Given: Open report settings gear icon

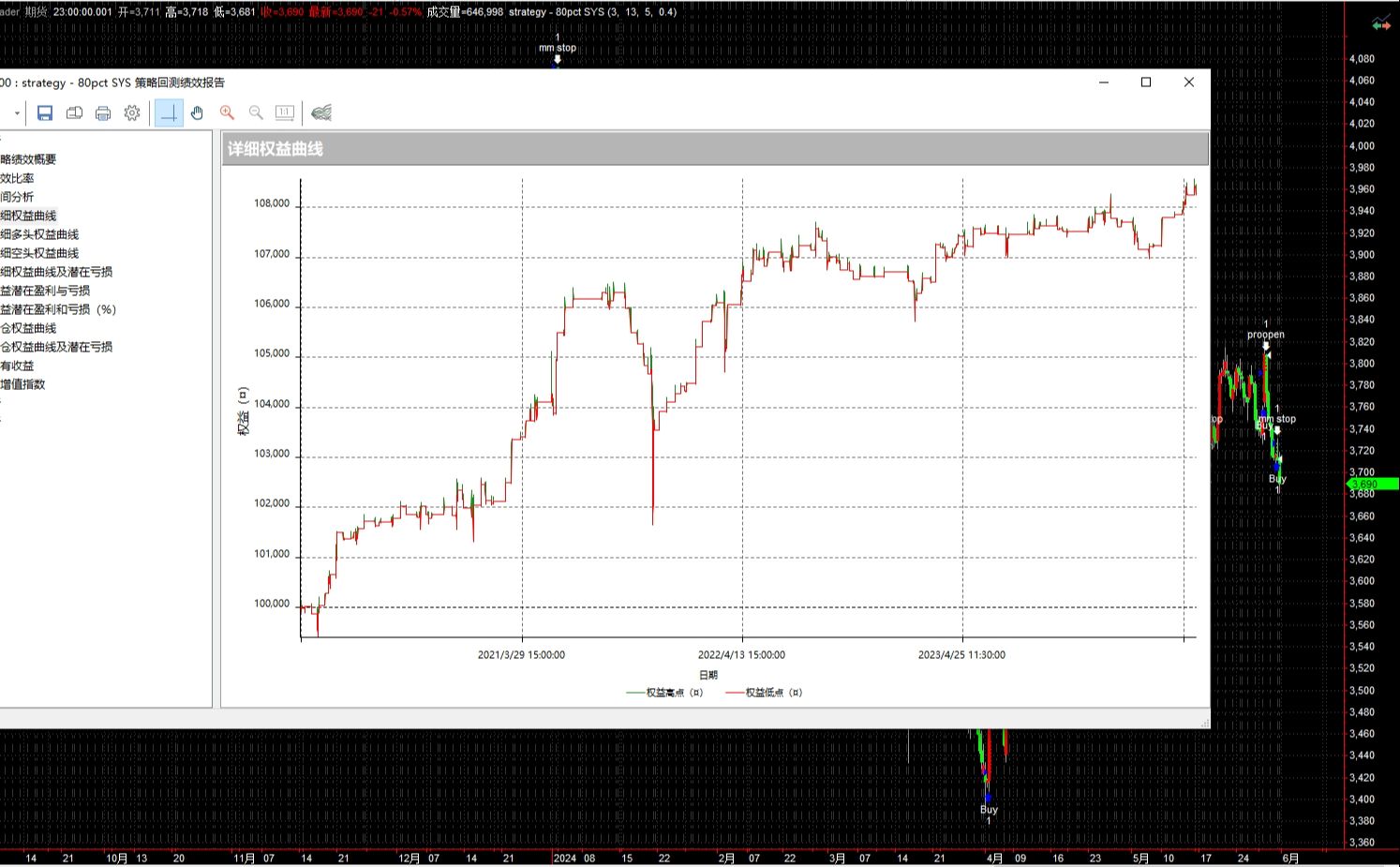Looking at the screenshot, I should tap(132, 113).
